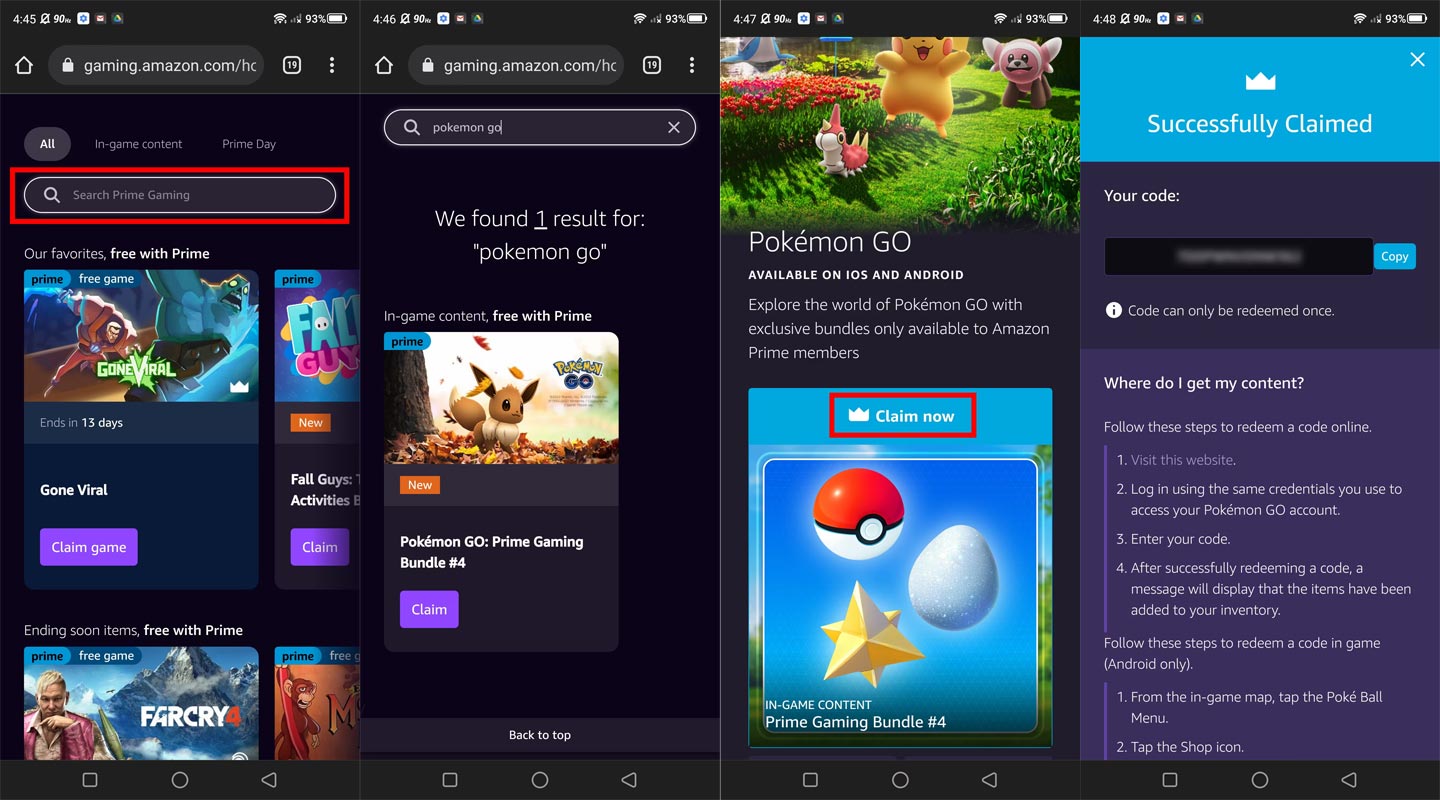Tap the Claim button on Fall Guys card
1440x800 pixels.
click(x=320, y=547)
